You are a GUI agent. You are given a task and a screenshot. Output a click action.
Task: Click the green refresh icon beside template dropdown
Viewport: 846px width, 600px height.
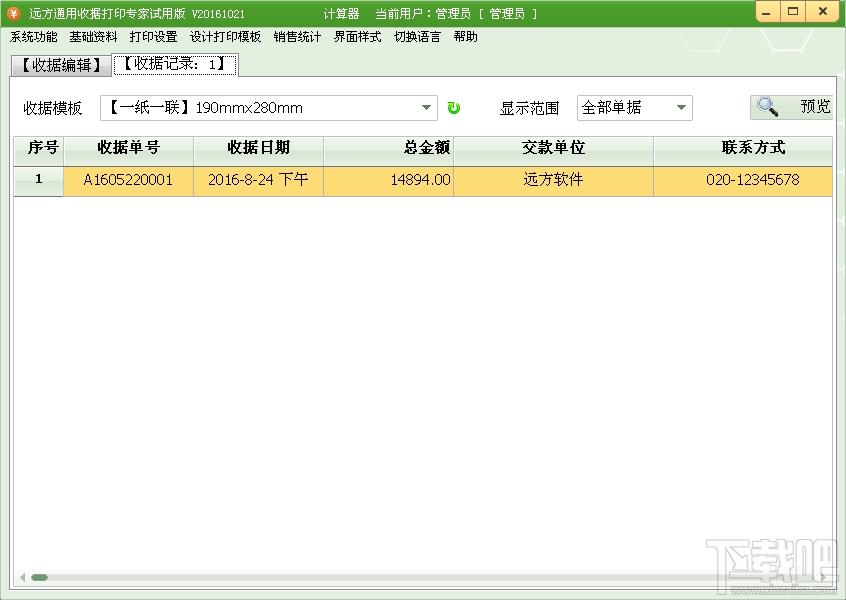click(x=454, y=108)
